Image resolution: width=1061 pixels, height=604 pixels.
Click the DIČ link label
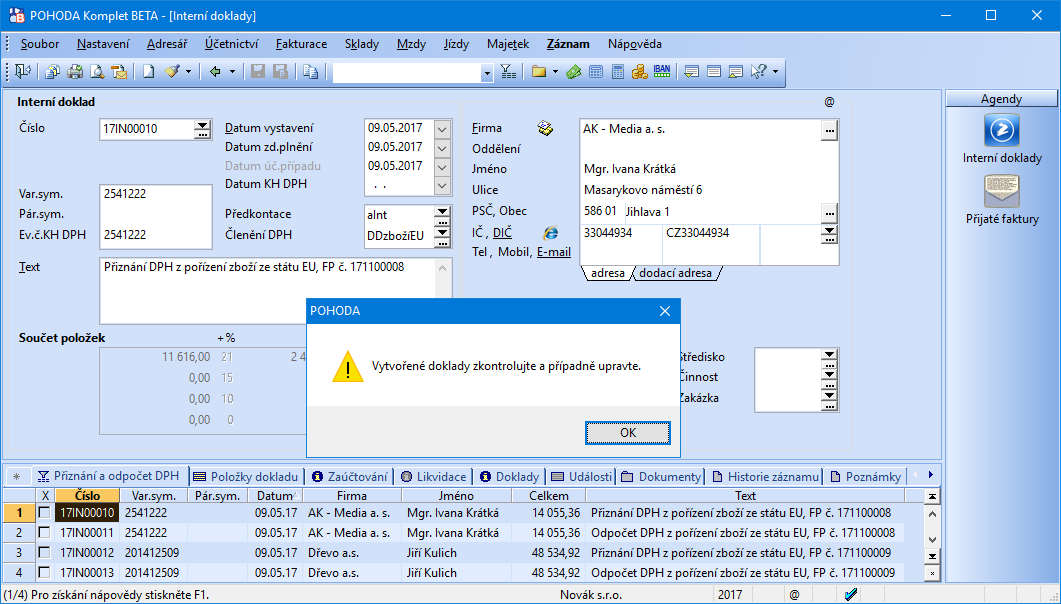[502, 233]
